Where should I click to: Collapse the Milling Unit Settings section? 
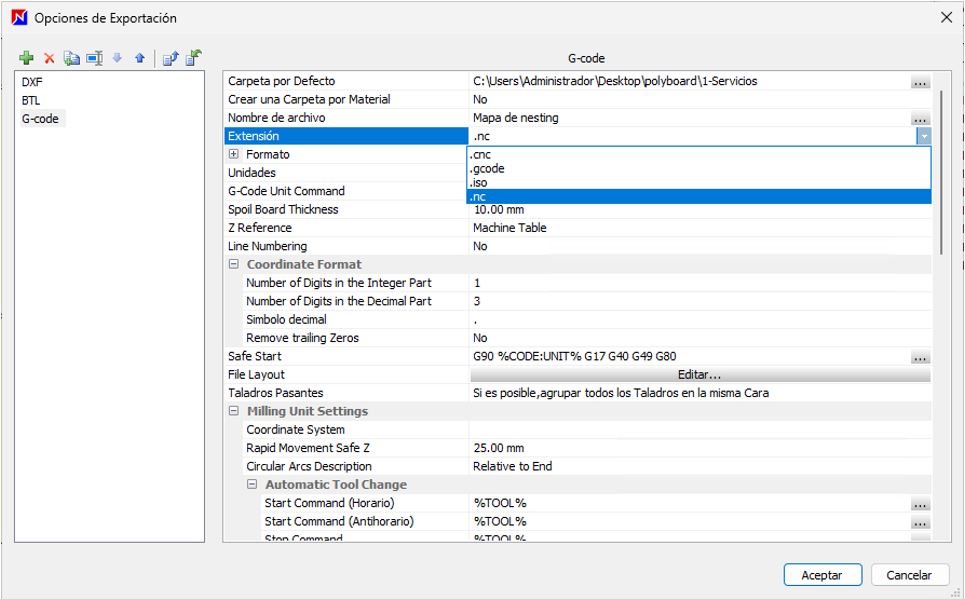click(x=234, y=411)
